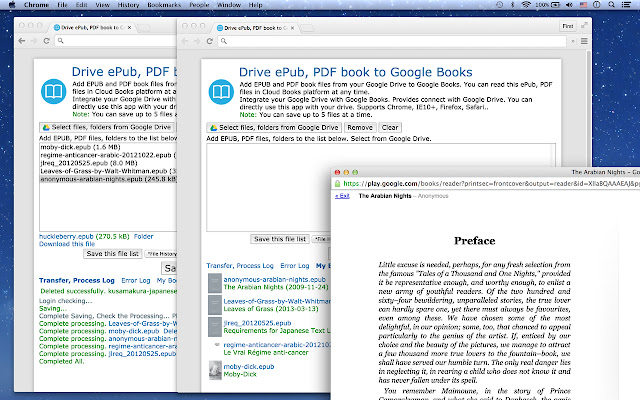Open the History menu

coord(128,5)
